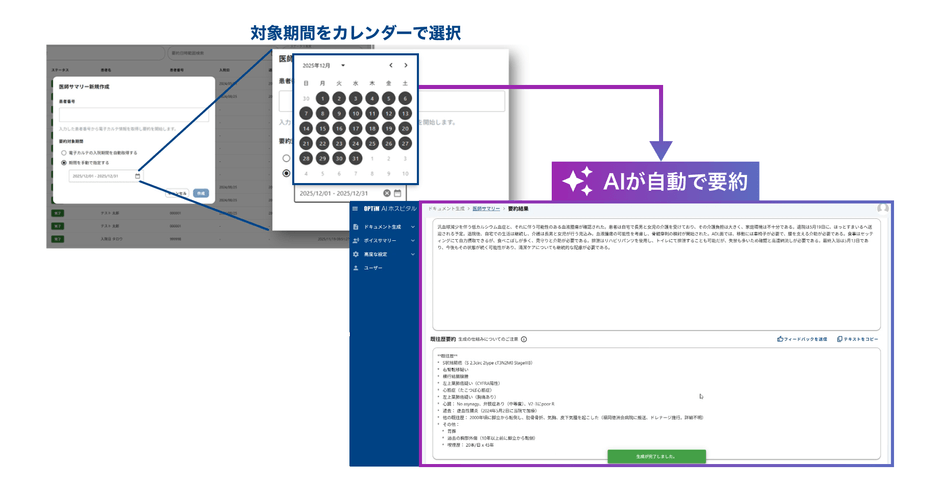Click the copy icon for テキストをコピー
Image resolution: width=940 pixels, height=502 pixels.
click(840, 339)
